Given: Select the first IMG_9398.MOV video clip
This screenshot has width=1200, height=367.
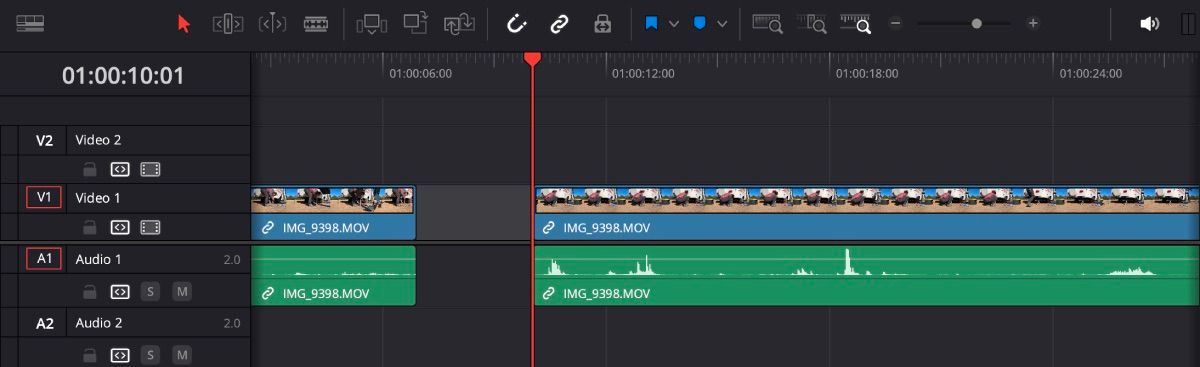Looking at the screenshot, I should tap(333, 213).
